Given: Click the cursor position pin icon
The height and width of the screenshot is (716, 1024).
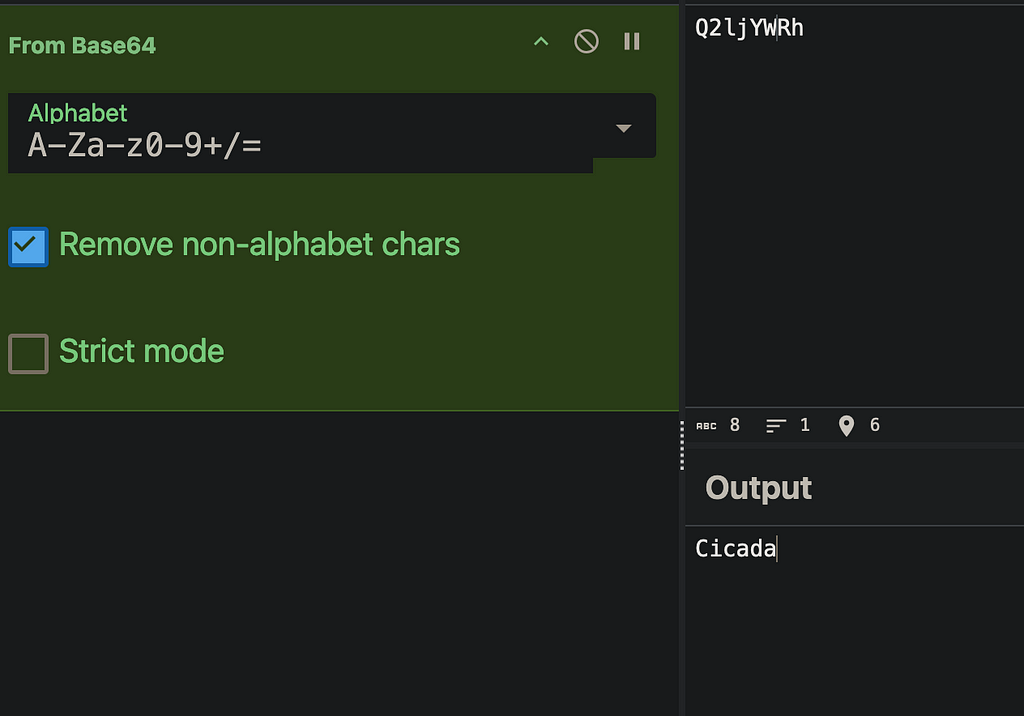Looking at the screenshot, I should click(846, 426).
